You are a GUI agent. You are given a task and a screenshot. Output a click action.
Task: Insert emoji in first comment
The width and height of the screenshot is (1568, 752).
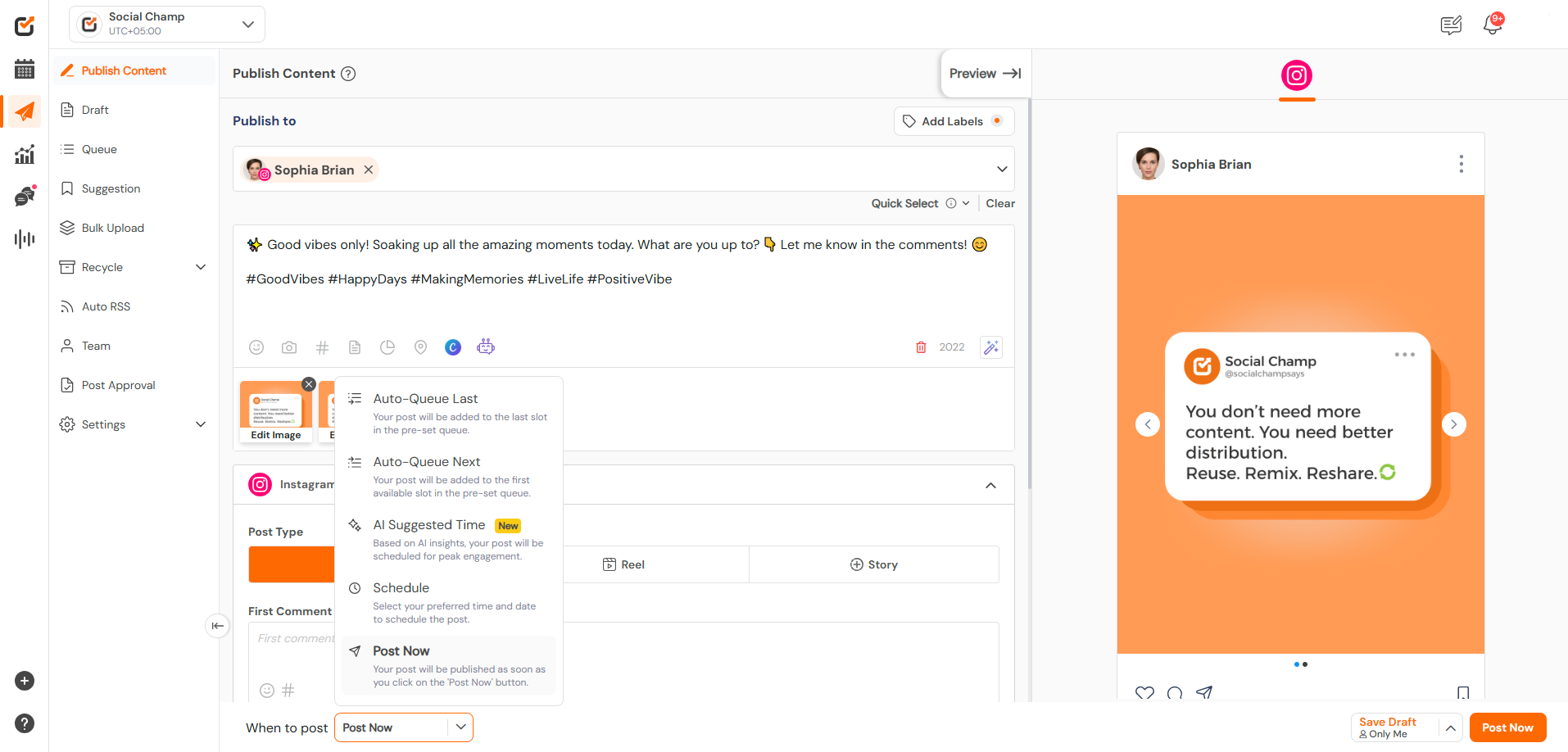[267, 691]
